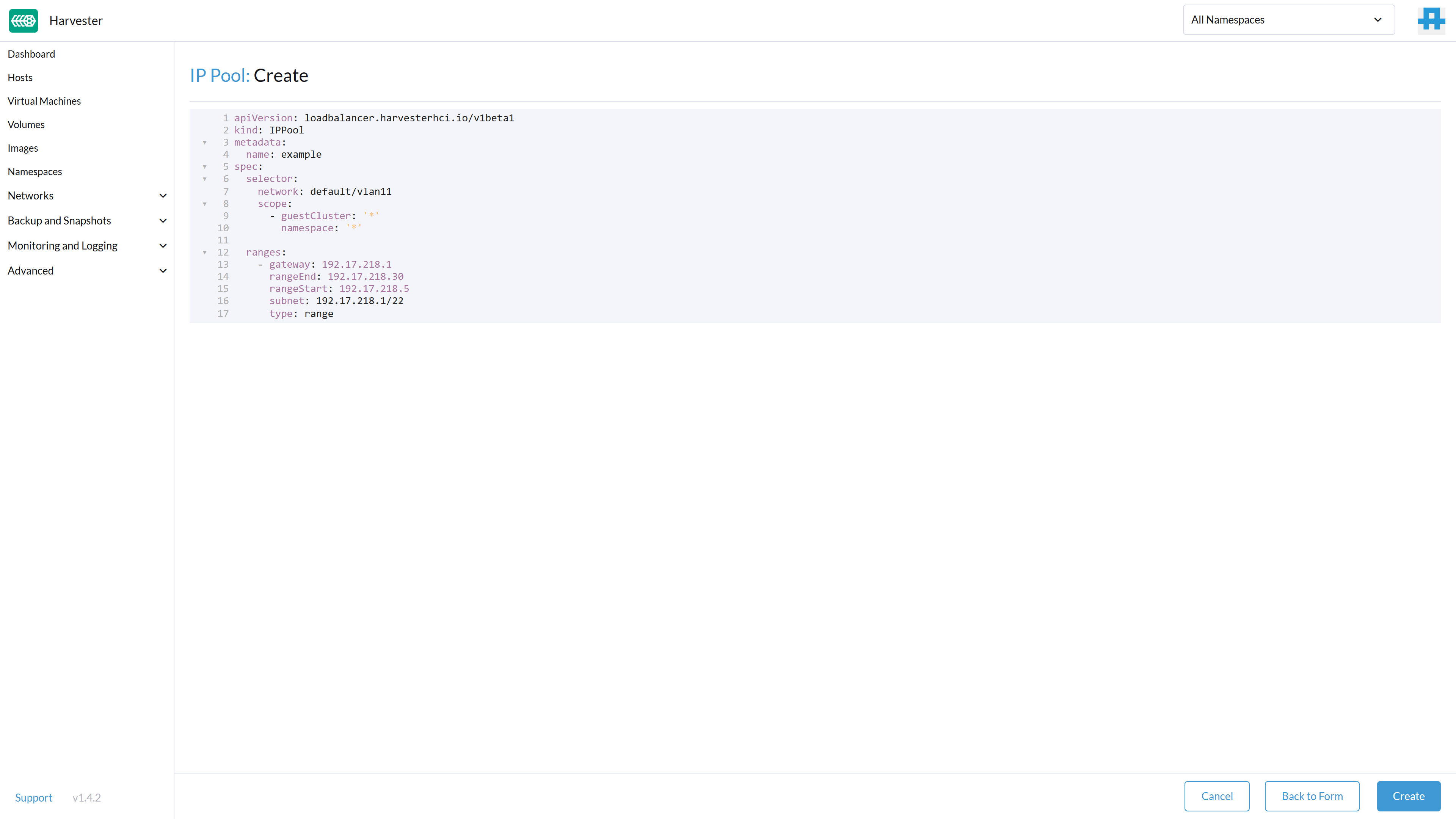Image resolution: width=1456 pixels, height=819 pixels.
Task: Go to Dashboard in sidebar
Action: tap(31, 54)
